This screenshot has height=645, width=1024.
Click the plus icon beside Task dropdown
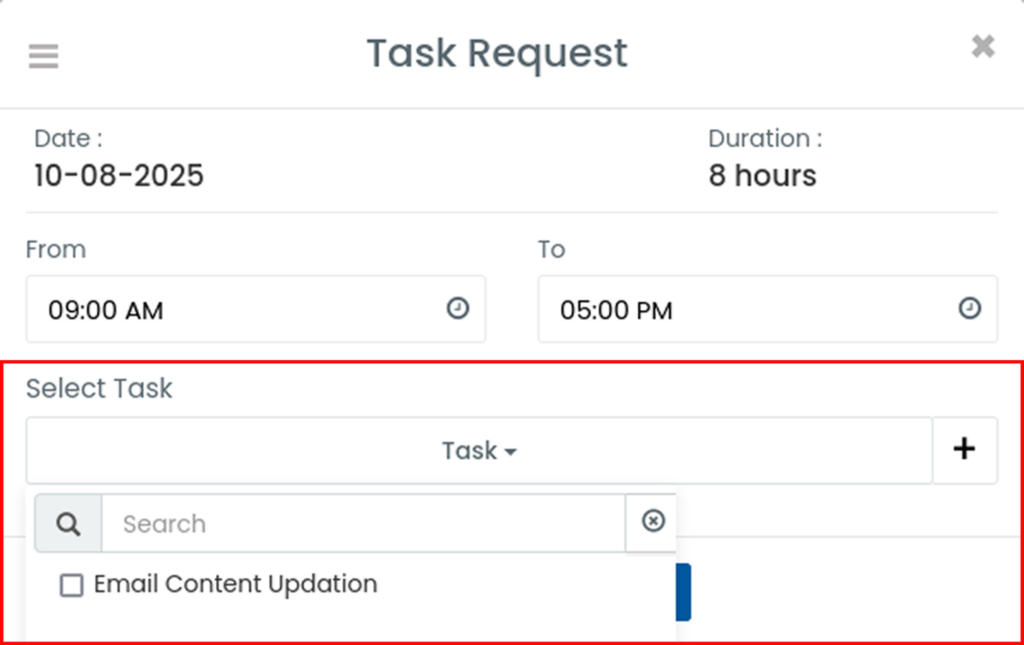click(965, 450)
